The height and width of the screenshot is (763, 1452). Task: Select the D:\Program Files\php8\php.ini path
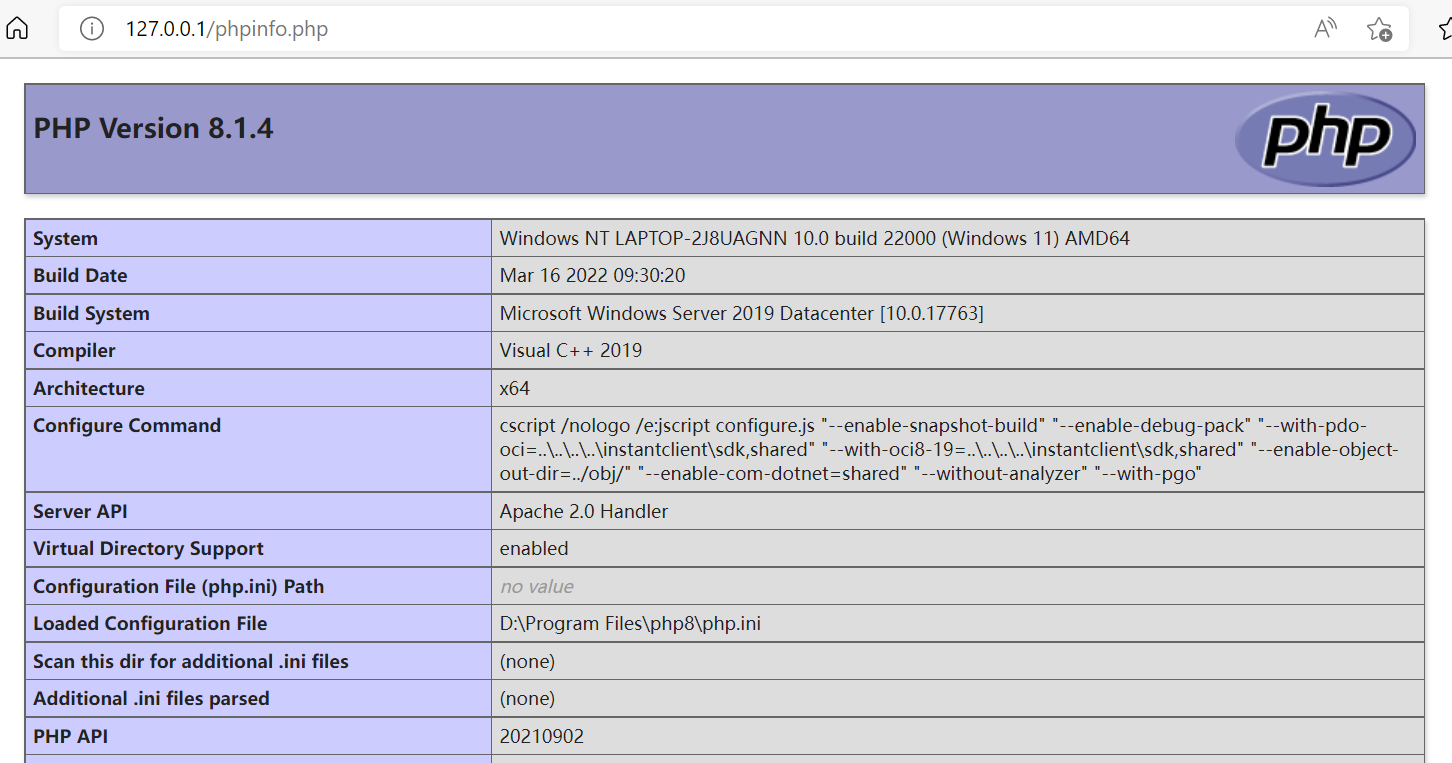click(630, 623)
